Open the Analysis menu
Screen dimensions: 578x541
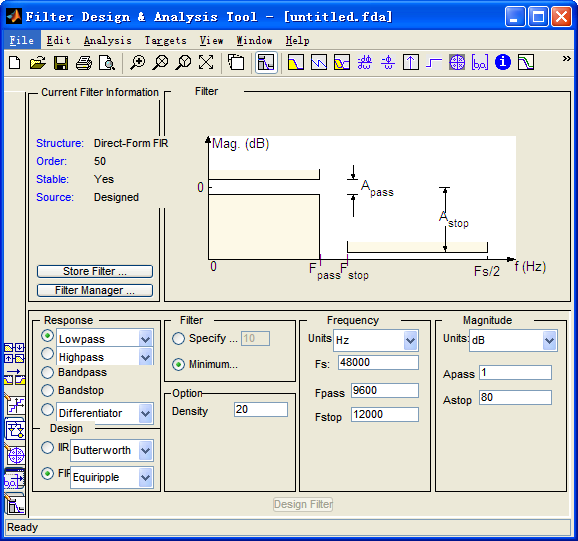click(107, 40)
